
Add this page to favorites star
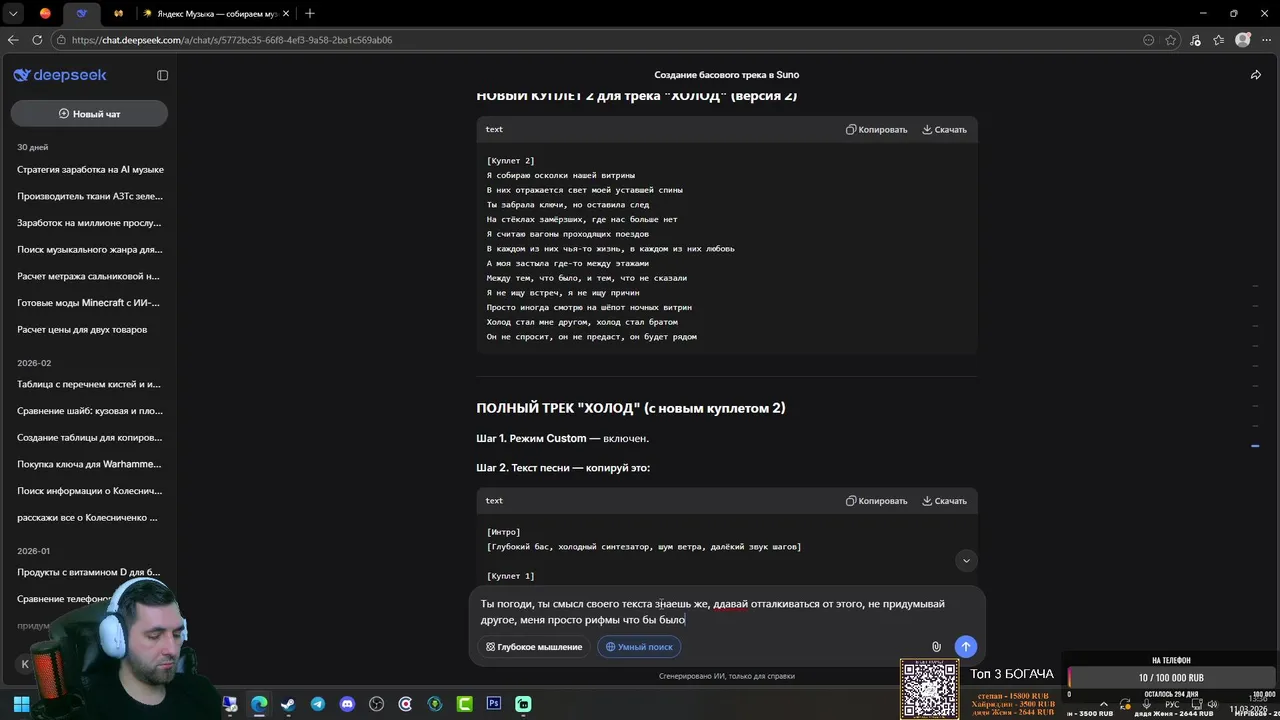click(1171, 40)
